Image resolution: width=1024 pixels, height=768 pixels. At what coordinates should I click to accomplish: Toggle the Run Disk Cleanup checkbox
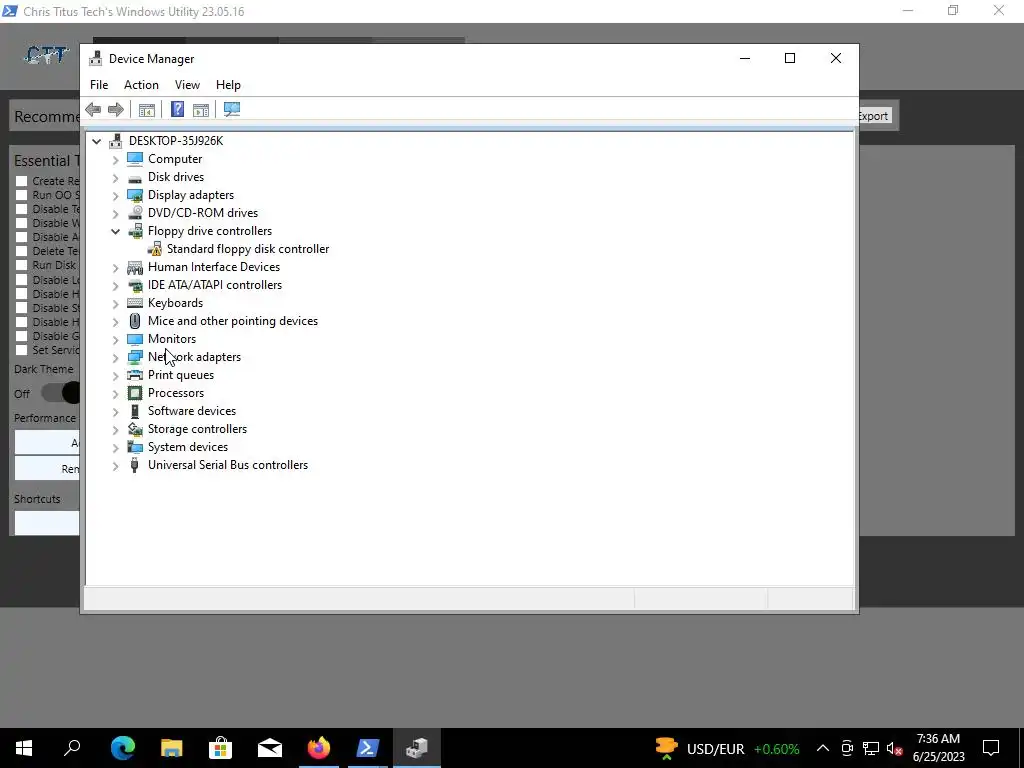pos(22,265)
